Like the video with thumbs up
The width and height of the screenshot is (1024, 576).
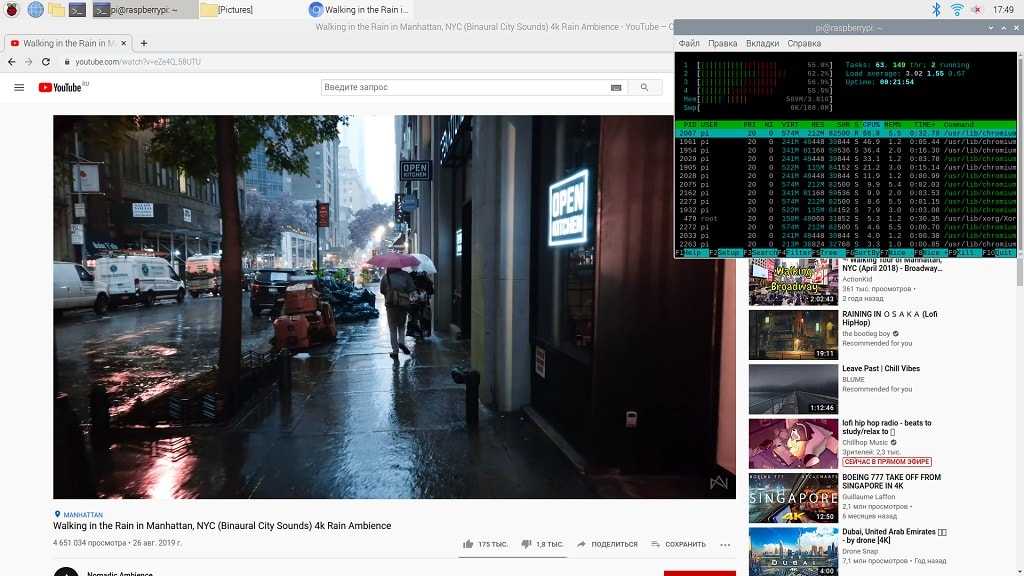click(468, 544)
